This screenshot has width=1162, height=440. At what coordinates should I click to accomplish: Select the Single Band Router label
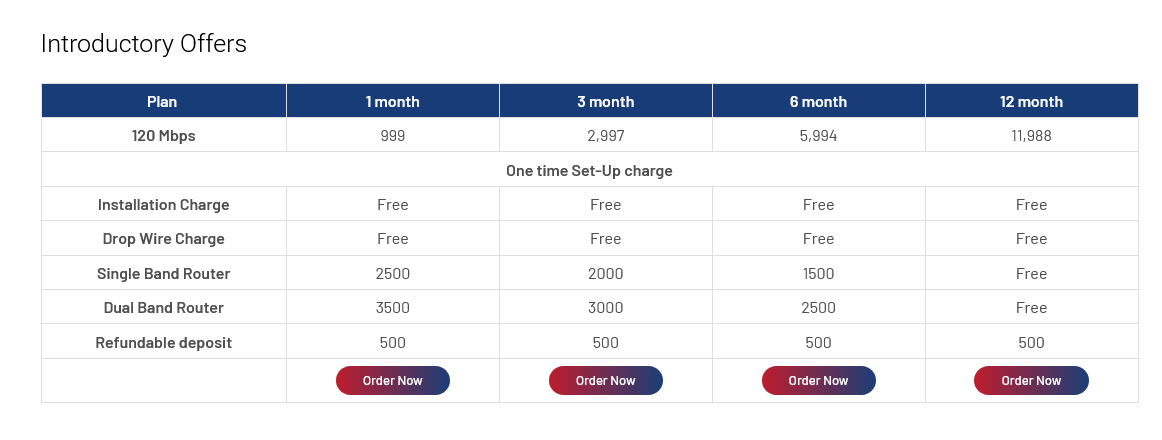[x=163, y=274]
